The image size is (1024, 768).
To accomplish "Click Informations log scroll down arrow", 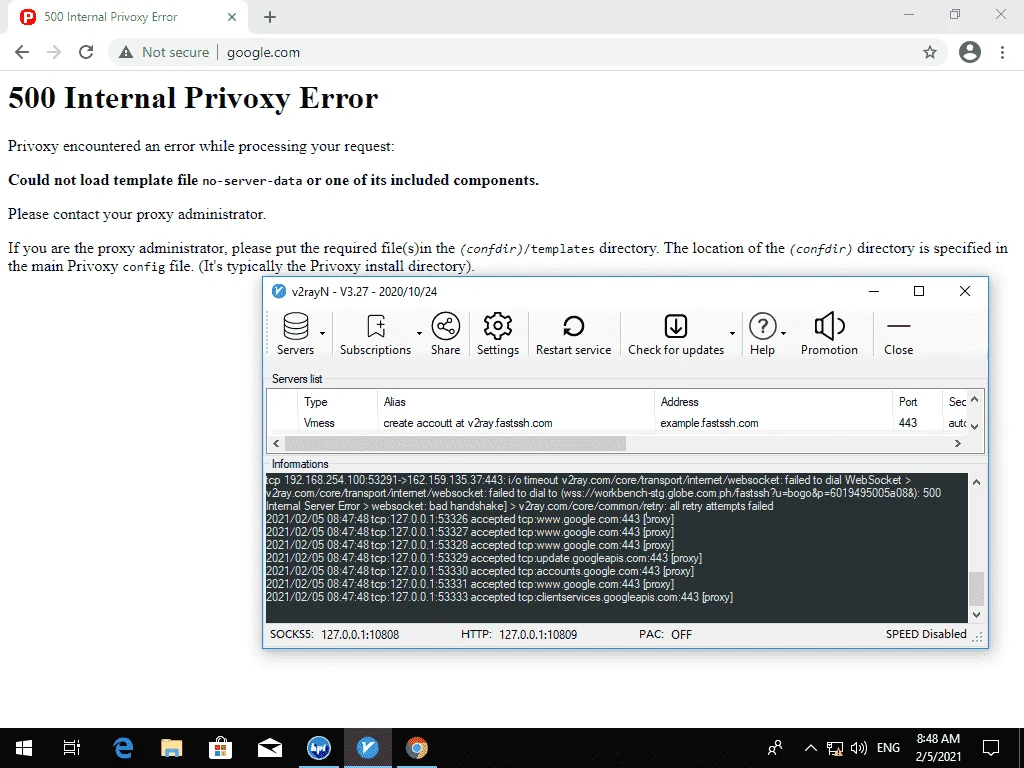I will tap(976, 615).
